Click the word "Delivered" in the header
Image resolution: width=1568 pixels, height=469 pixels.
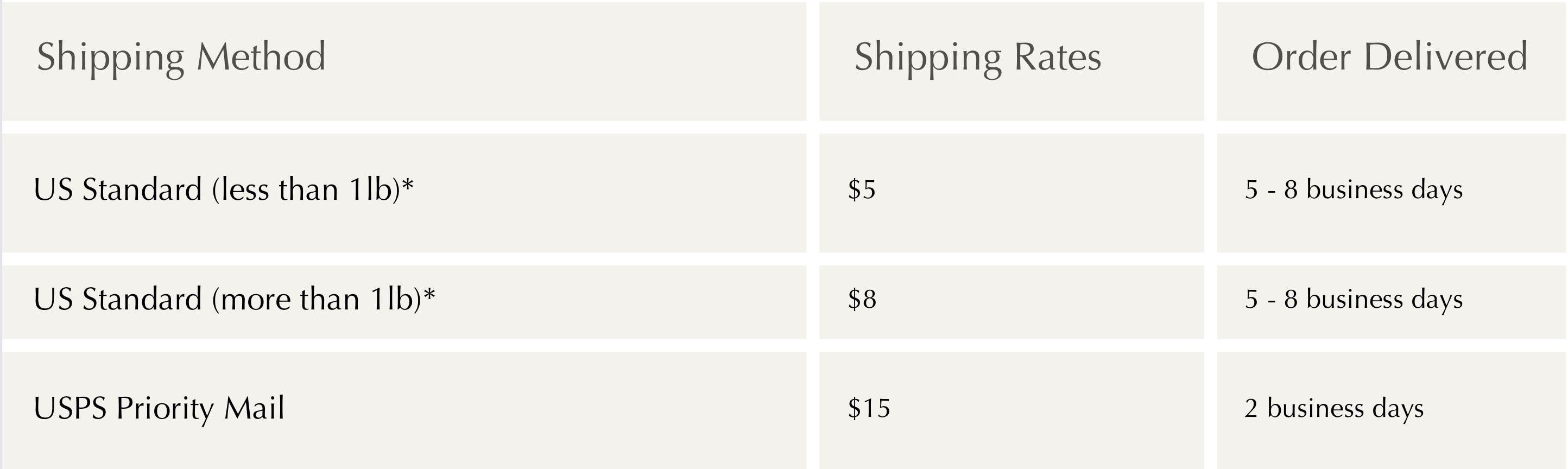(x=1445, y=57)
